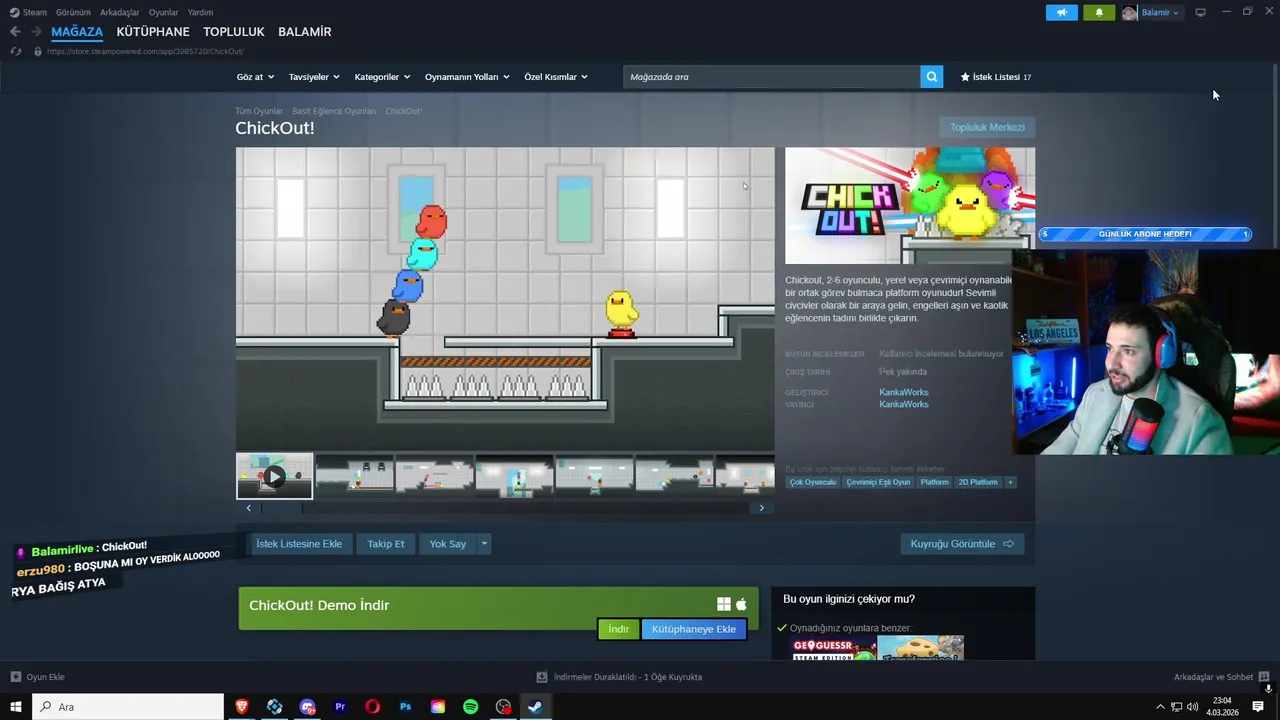Click the taskbar volume speaker icon
The image size is (1280, 720).
1192,707
